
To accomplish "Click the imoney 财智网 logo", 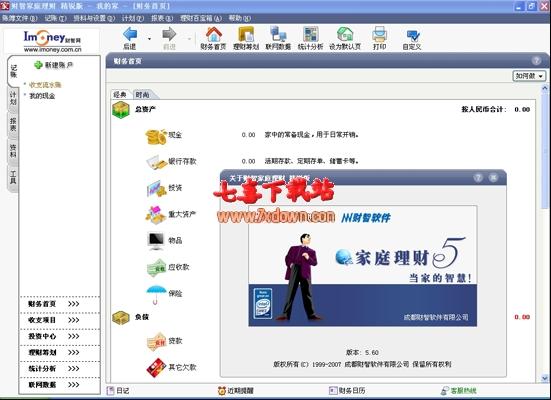I will pyautogui.click(x=52, y=41).
